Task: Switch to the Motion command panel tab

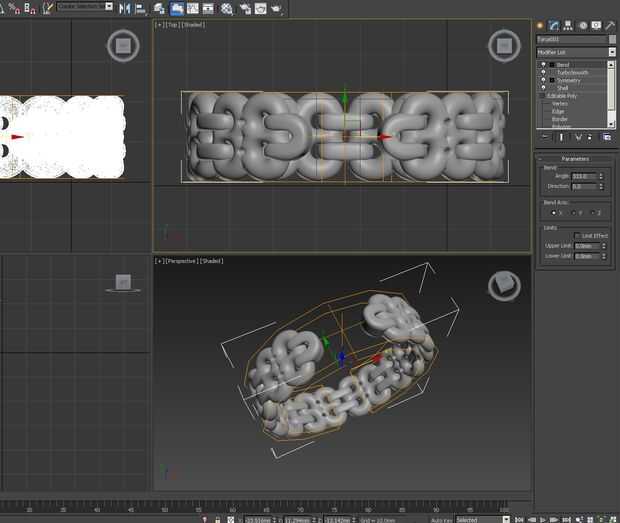Action: pos(583,26)
